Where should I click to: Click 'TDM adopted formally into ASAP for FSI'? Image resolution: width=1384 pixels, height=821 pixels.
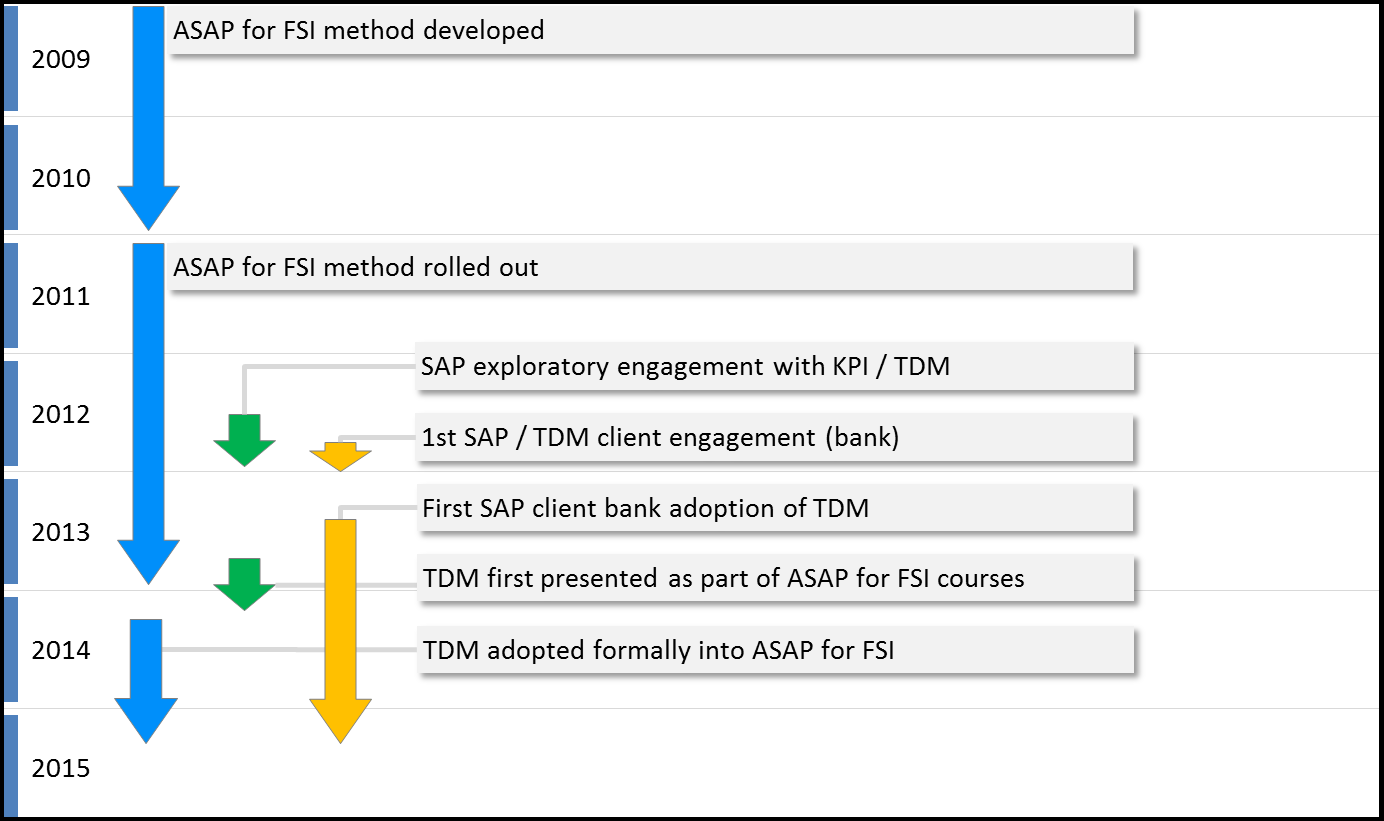[x=775, y=650]
